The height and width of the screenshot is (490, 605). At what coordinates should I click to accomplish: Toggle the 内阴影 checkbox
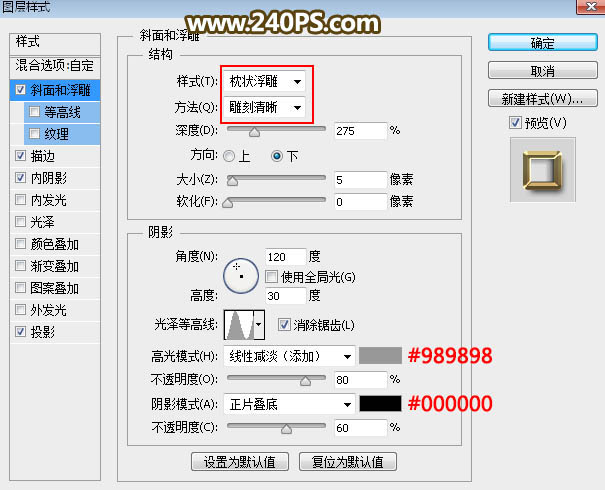tap(20, 178)
